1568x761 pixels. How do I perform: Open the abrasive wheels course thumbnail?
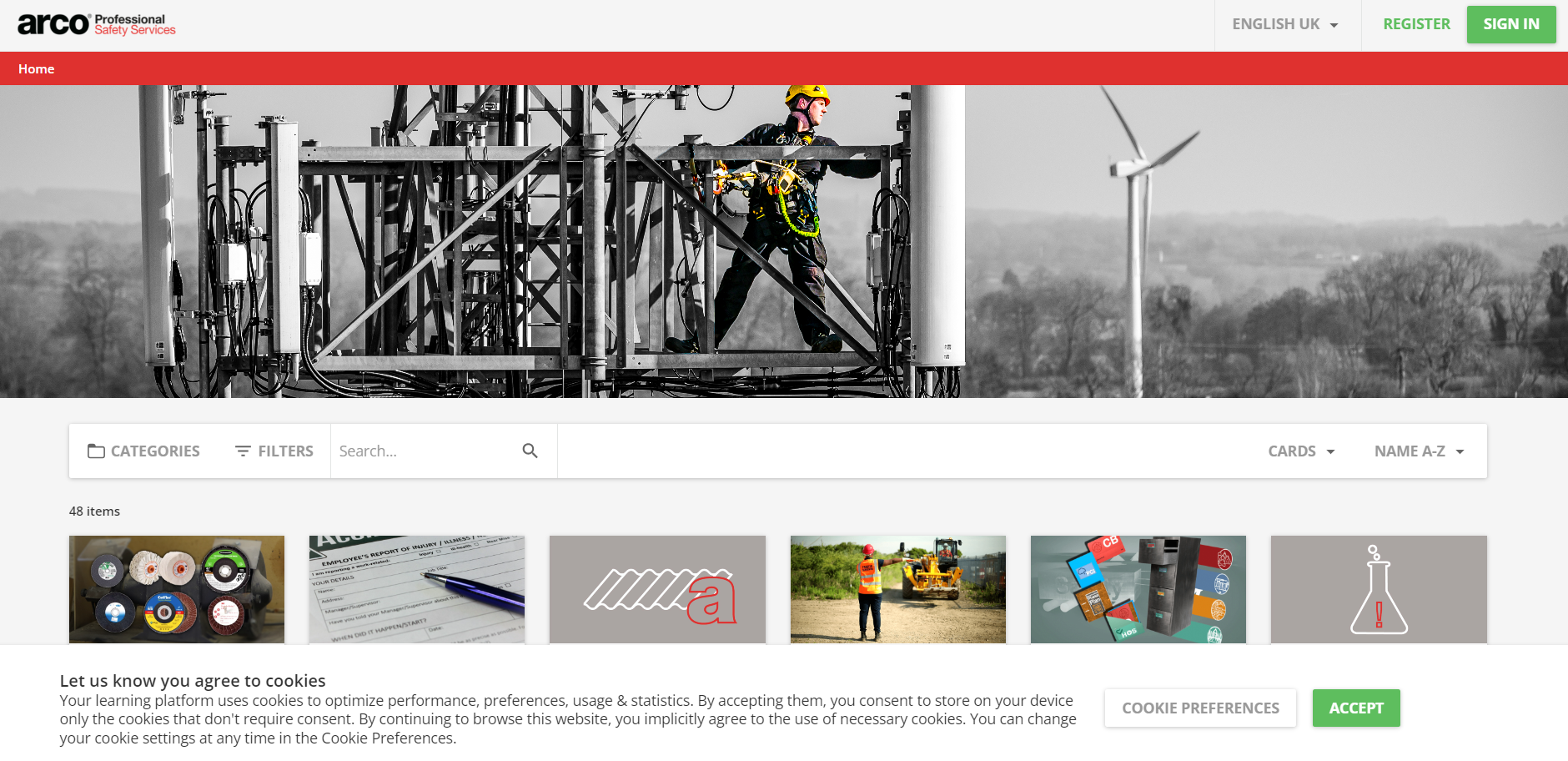point(177,589)
